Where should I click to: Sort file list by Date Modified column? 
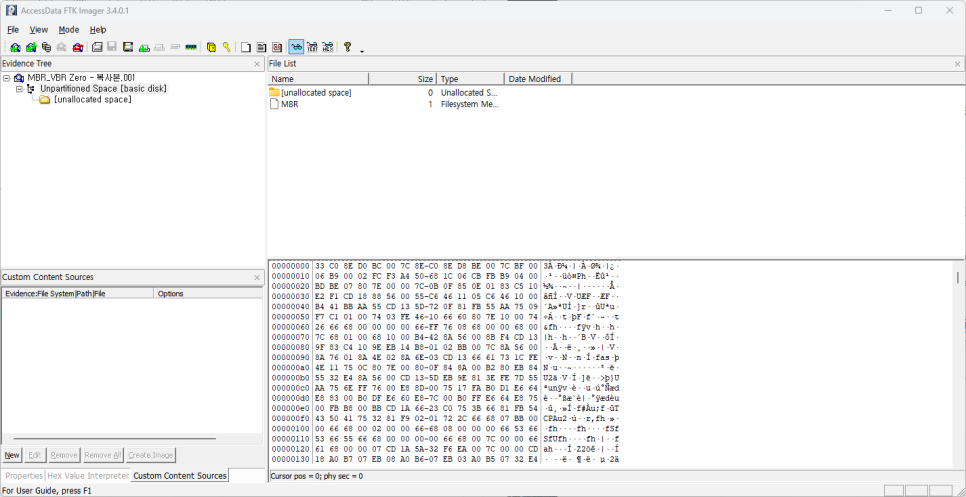(x=538, y=79)
